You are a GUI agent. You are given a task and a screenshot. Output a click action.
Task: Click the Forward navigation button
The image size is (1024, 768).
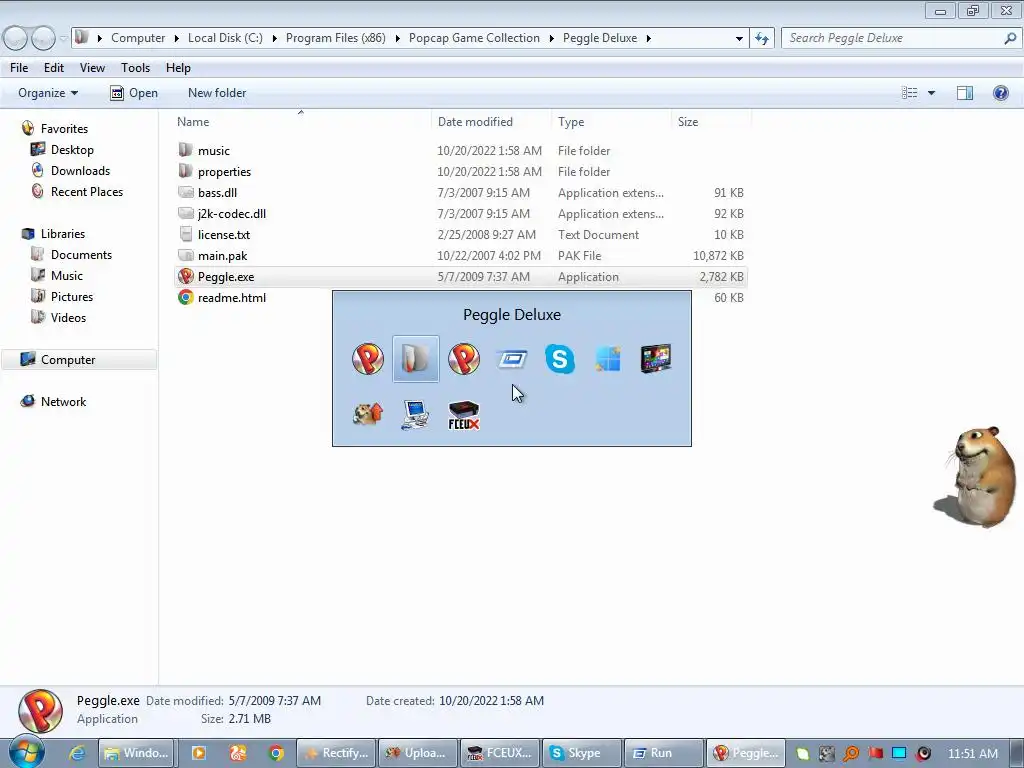pyautogui.click(x=43, y=38)
